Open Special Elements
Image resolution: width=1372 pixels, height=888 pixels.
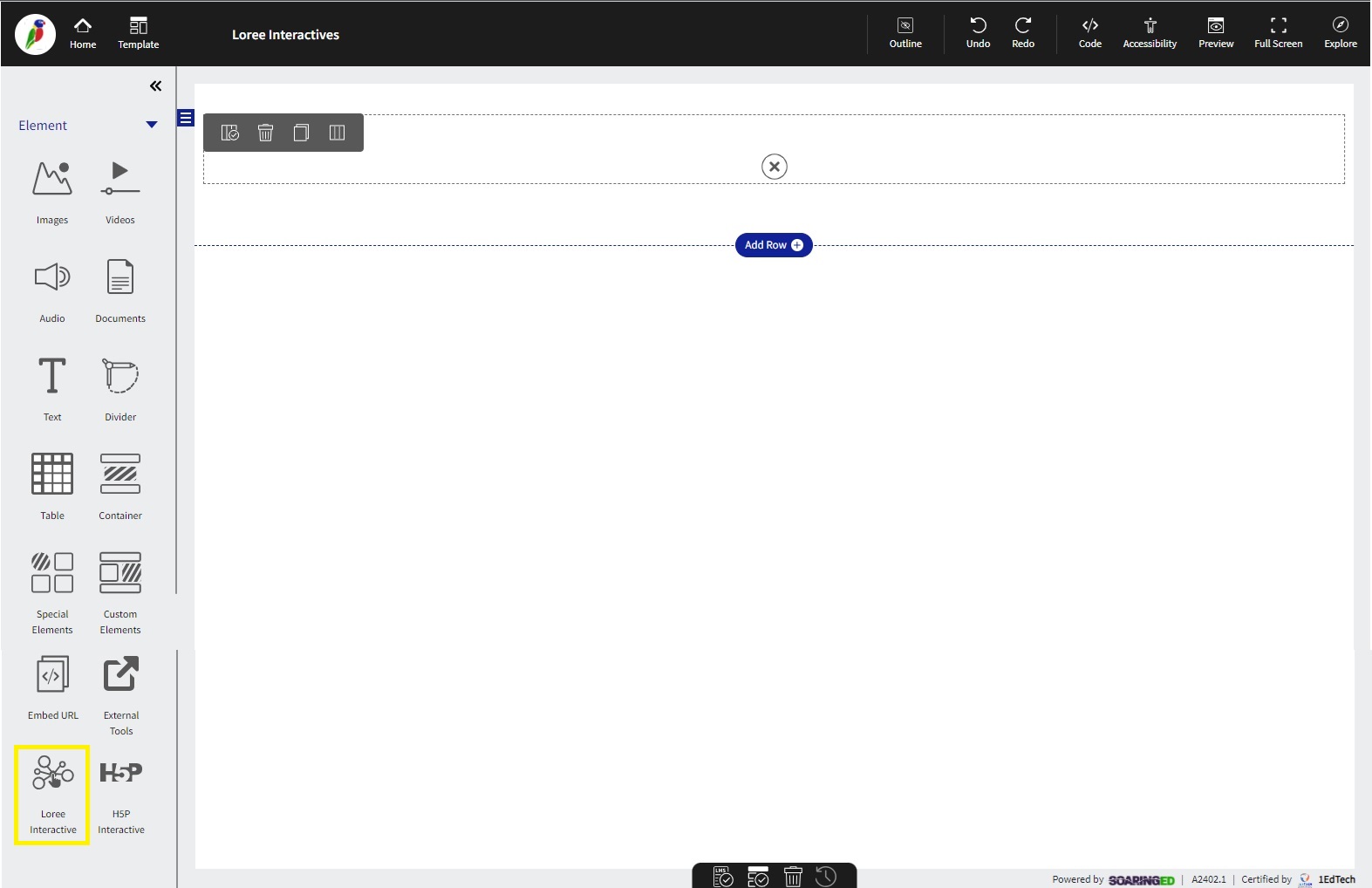[52, 594]
